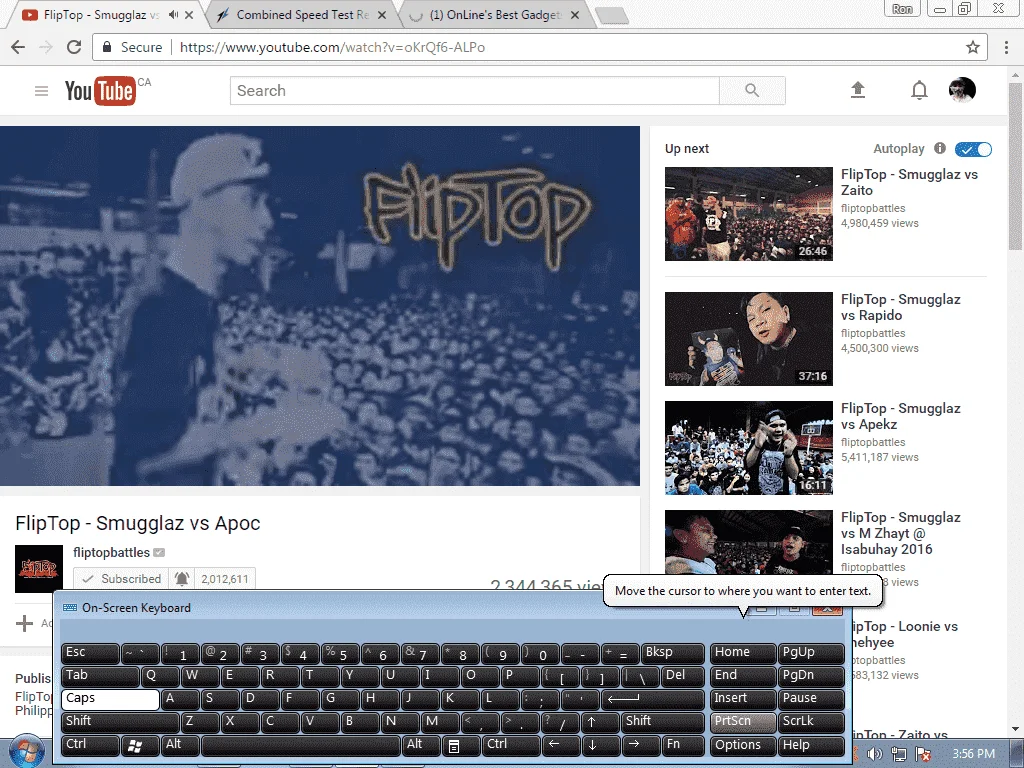Go back in browser

click(x=18, y=47)
